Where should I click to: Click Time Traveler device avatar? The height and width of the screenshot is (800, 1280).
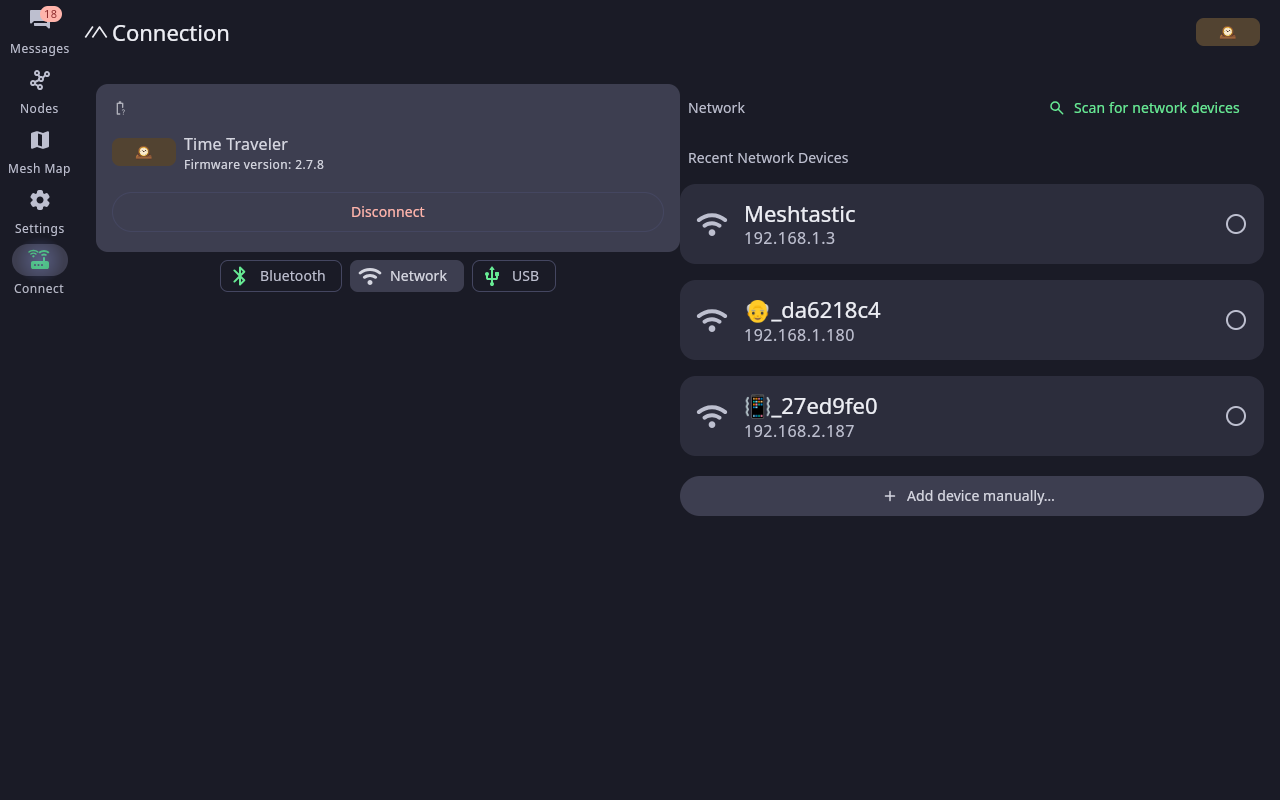[x=144, y=152]
